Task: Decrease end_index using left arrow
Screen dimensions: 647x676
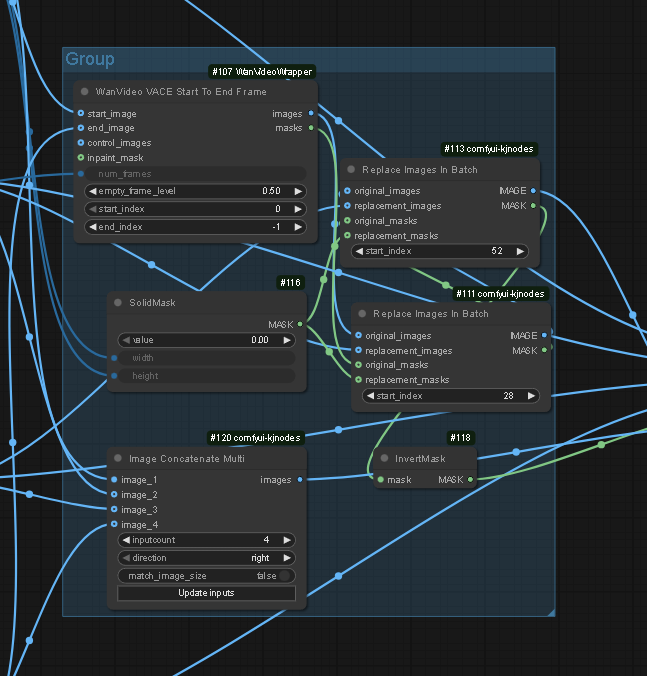Action: (93, 227)
